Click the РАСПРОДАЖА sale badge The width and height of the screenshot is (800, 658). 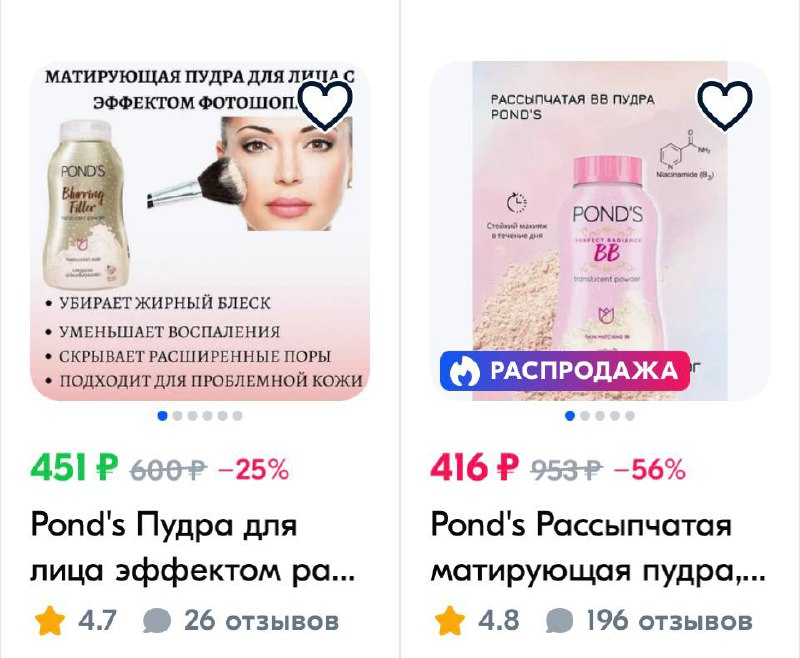[x=565, y=371]
